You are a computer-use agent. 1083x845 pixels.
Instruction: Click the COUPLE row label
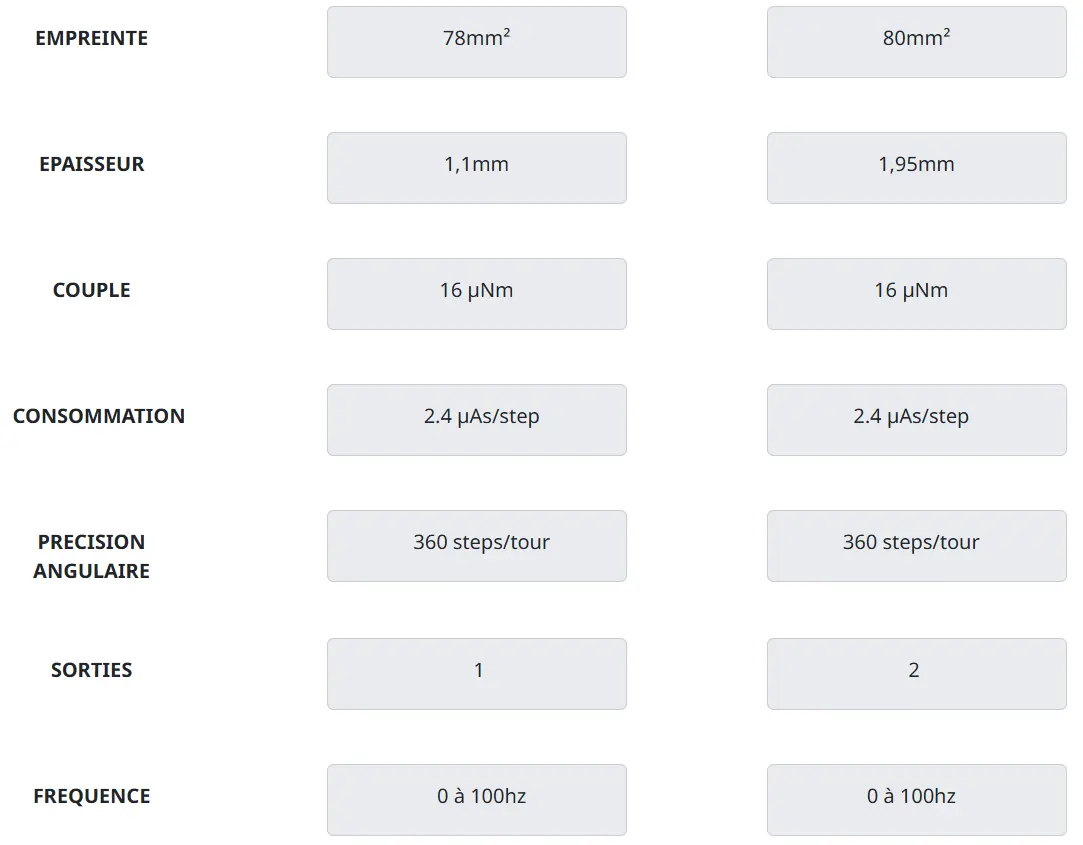point(91,290)
